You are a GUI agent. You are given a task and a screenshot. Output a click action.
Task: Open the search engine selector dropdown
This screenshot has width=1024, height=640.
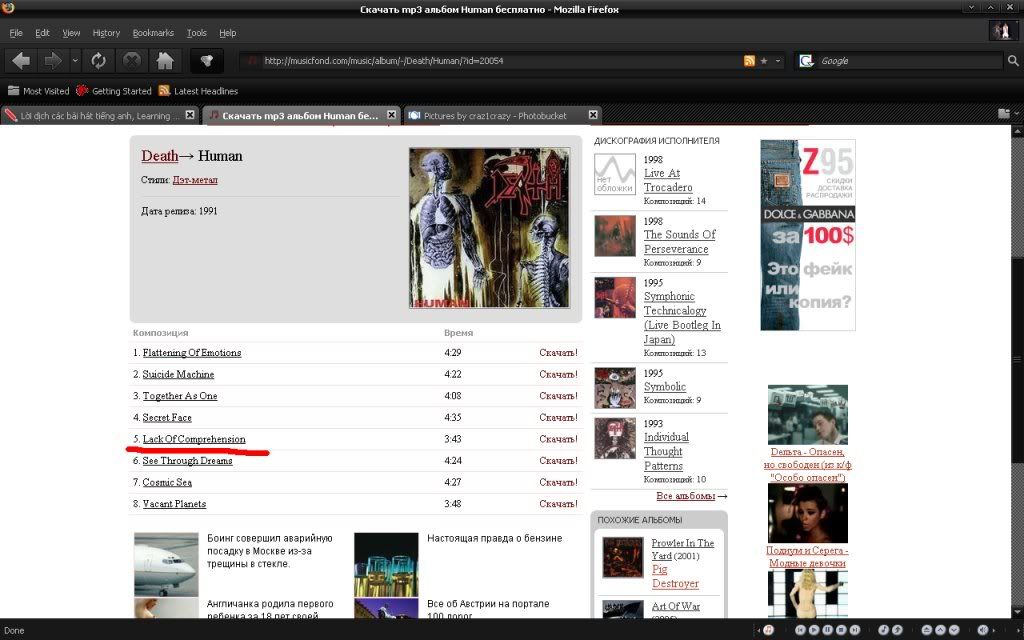click(806, 61)
